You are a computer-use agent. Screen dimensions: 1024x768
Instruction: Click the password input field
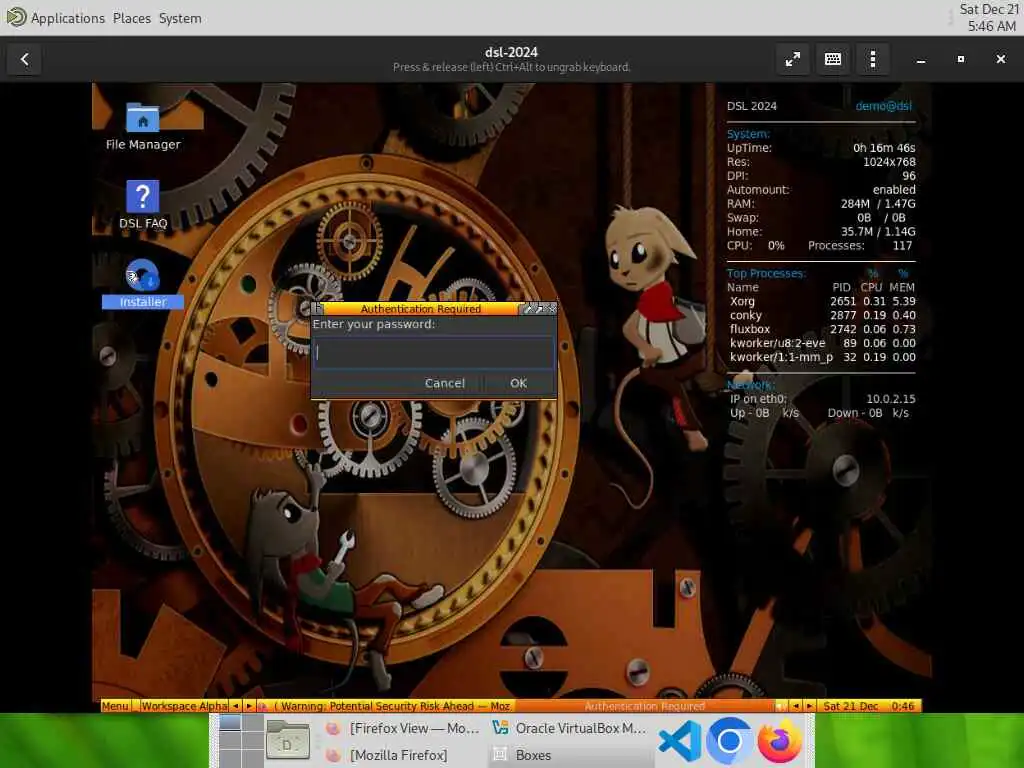[434, 353]
